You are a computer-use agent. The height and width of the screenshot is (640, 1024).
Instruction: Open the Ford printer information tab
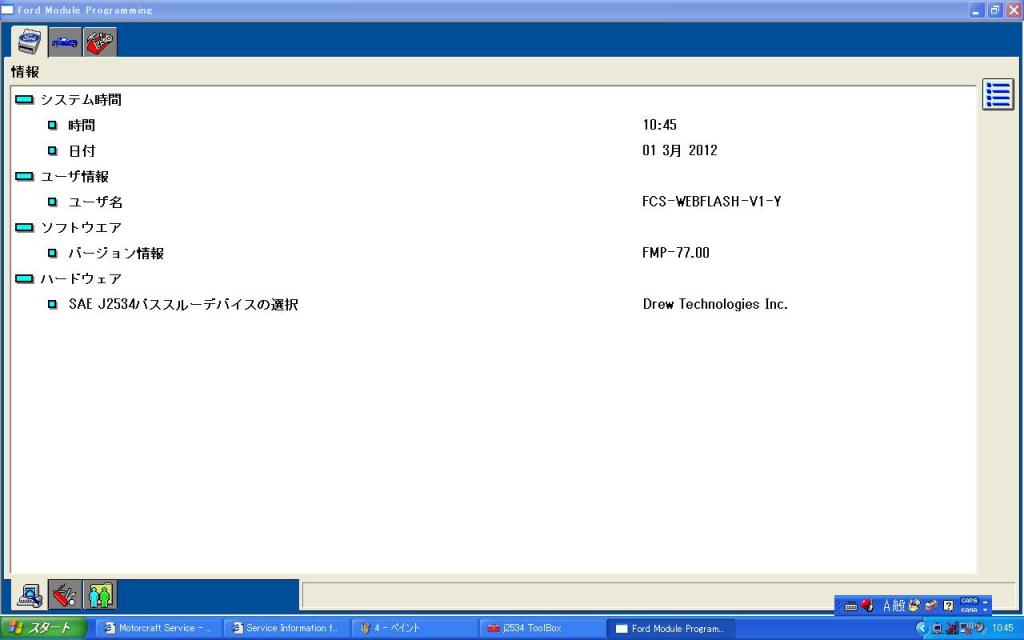(x=29, y=41)
